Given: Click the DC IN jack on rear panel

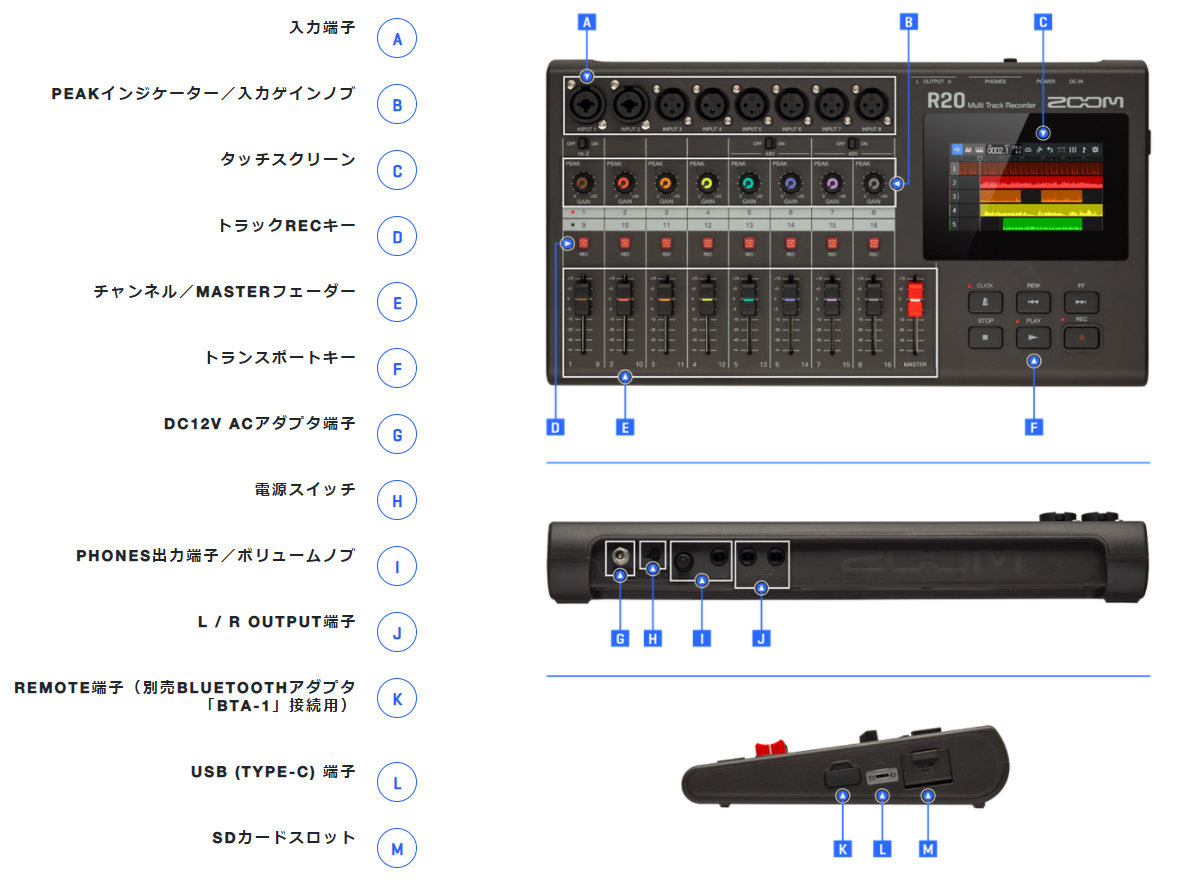Looking at the screenshot, I should click(620, 555).
